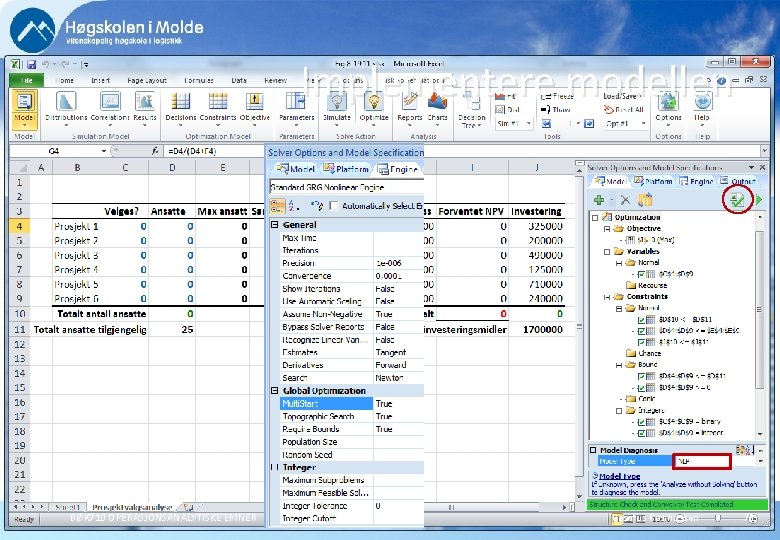Click the Model Type value field

click(700, 462)
